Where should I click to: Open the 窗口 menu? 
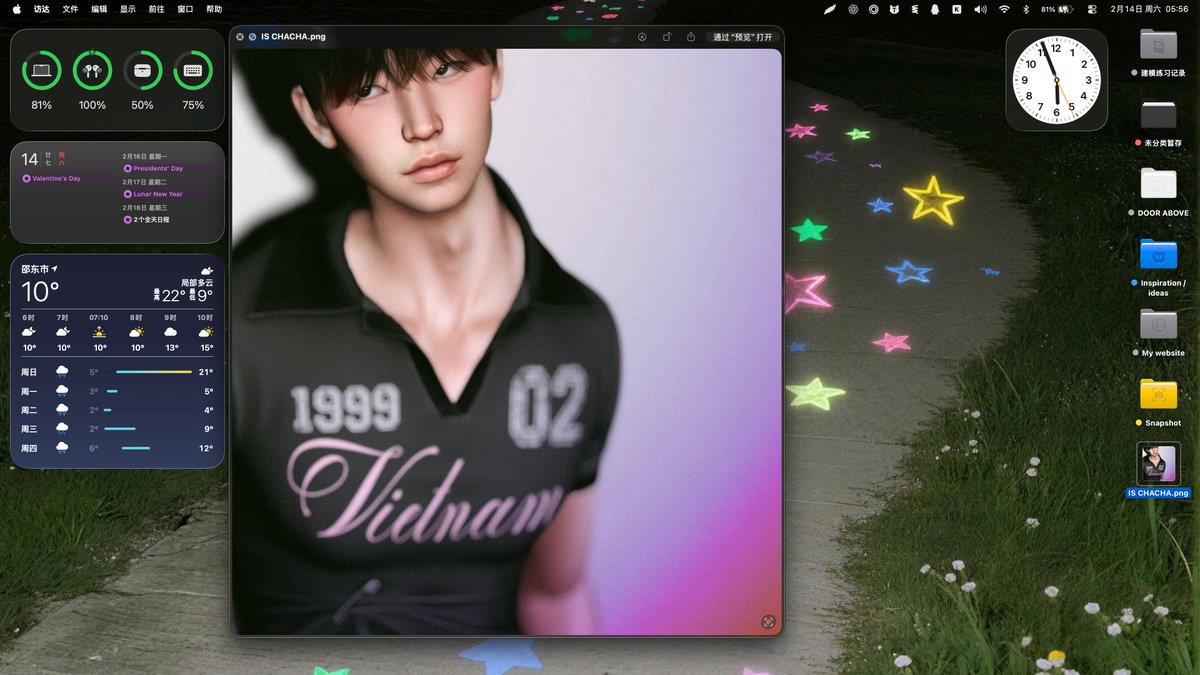[x=185, y=8]
